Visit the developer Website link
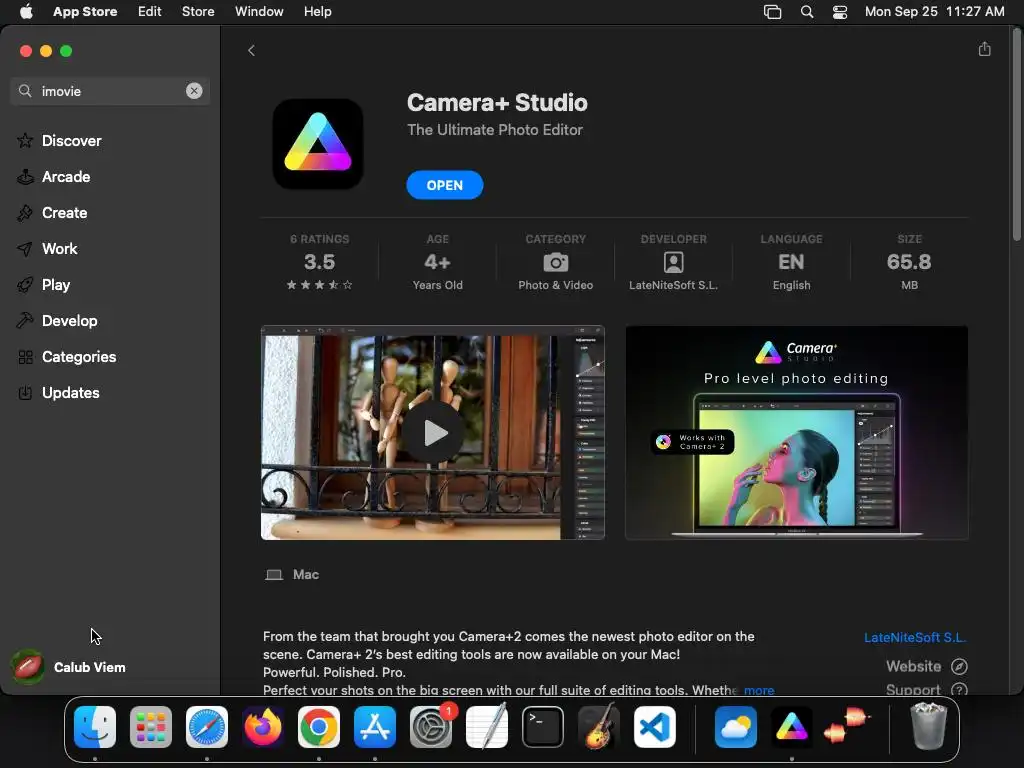 pos(913,666)
